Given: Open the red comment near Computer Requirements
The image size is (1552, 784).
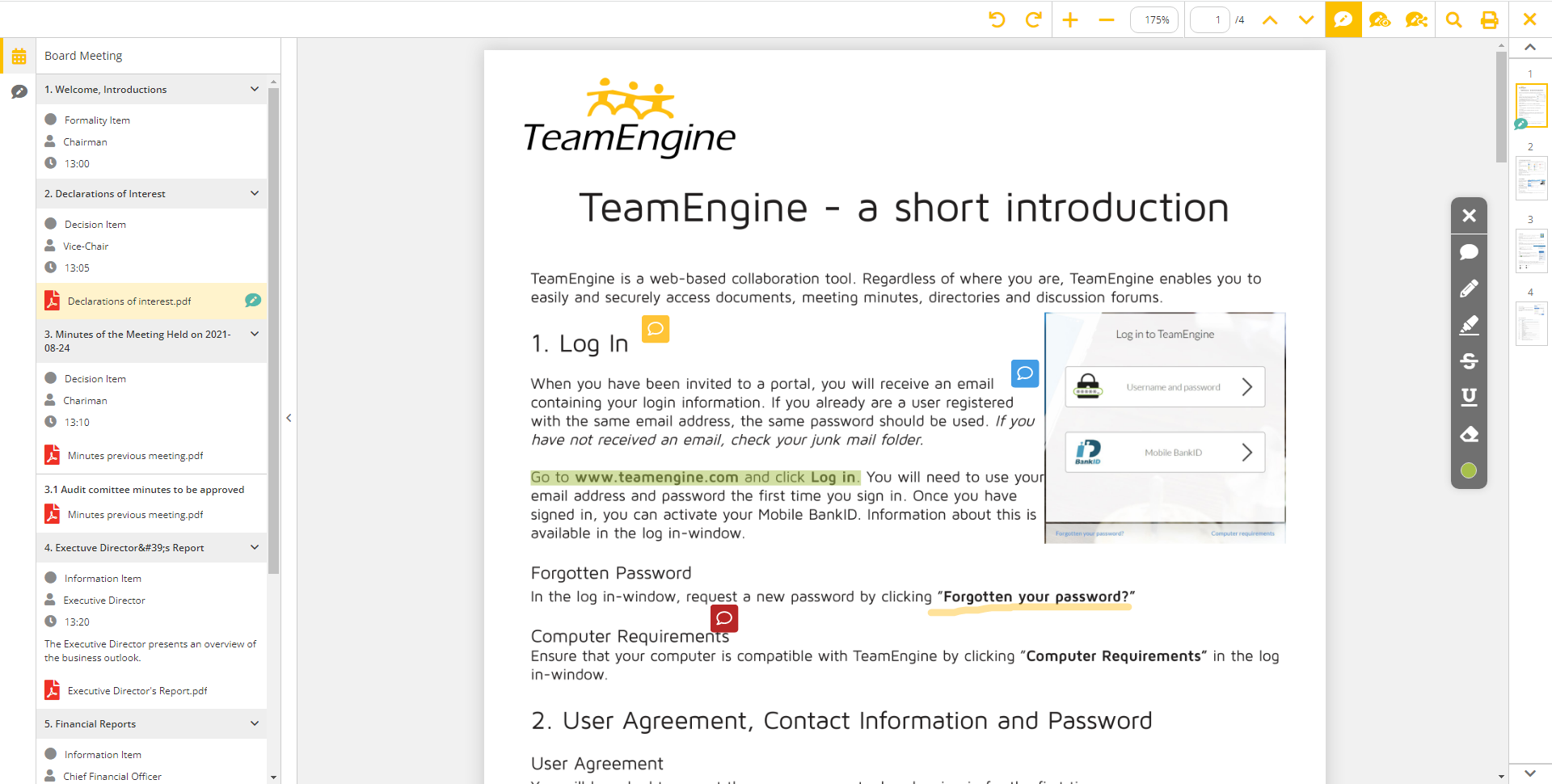Looking at the screenshot, I should click(x=724, y=618).
